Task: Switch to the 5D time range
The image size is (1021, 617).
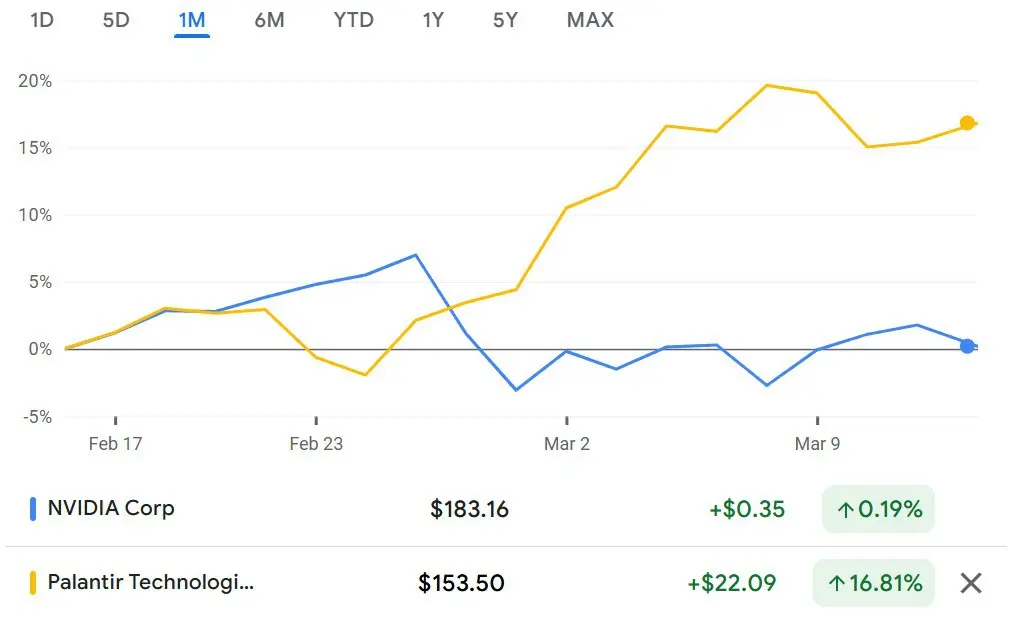Action: click(x=116, y=20)
